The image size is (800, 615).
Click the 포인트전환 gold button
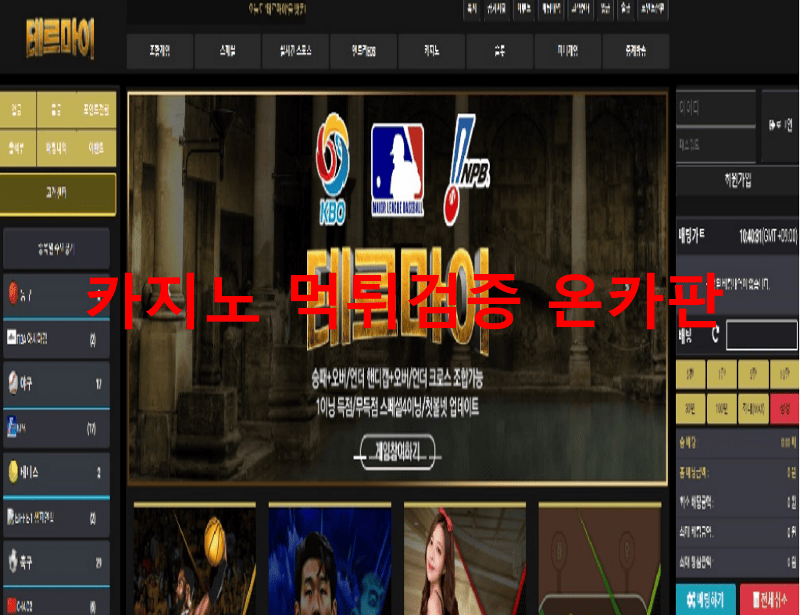coord(96,110)
